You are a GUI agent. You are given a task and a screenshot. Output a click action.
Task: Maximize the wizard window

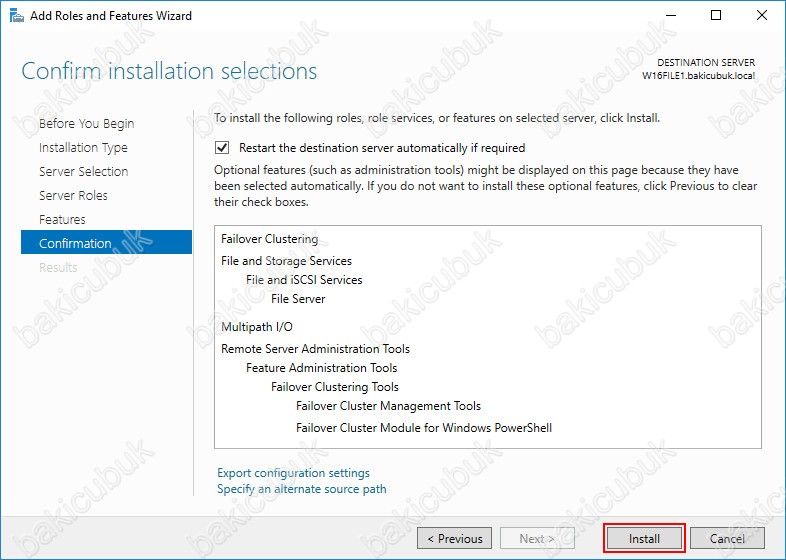pyautogui.click(x=716, y=15)
